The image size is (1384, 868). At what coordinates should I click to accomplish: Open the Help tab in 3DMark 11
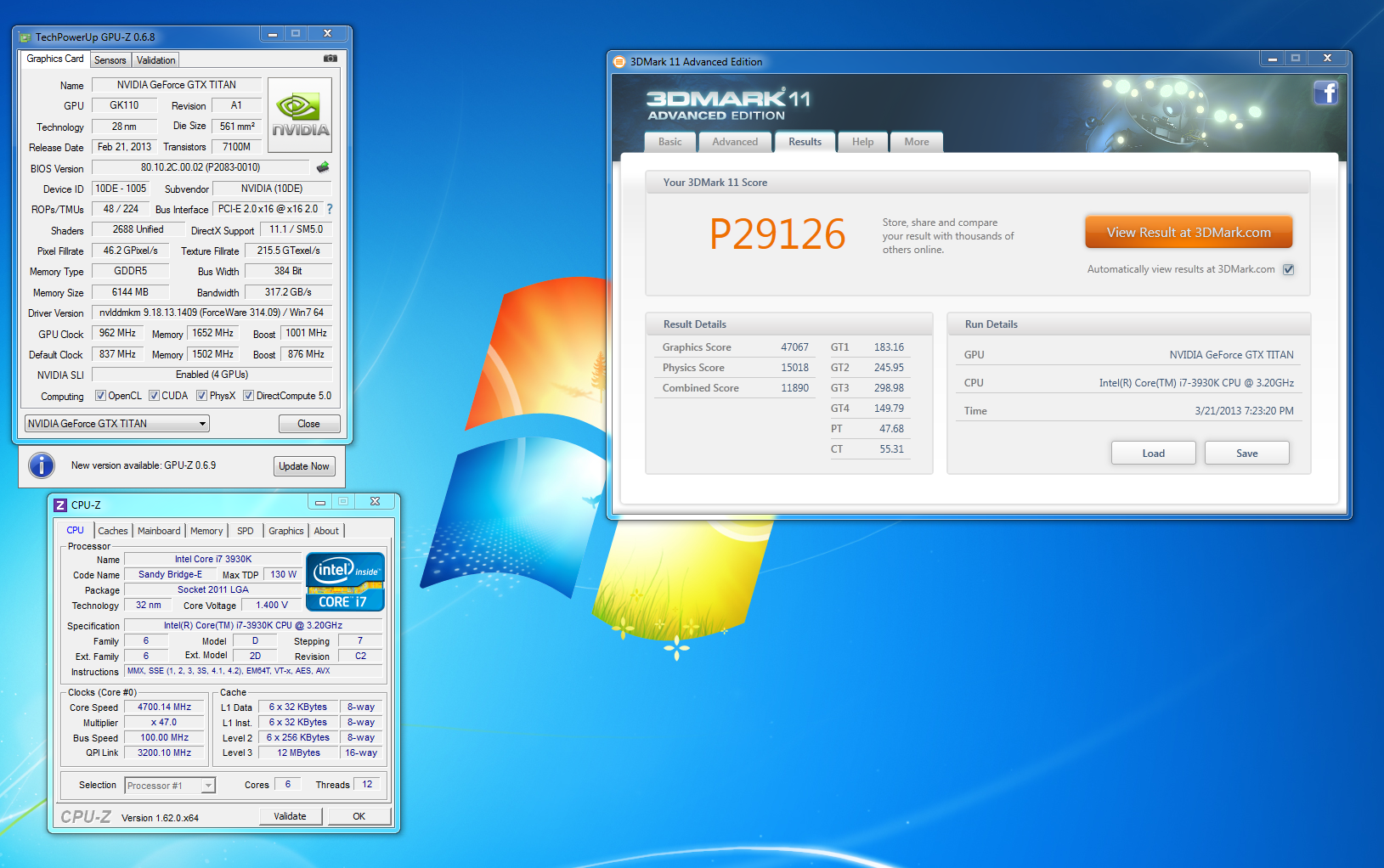coord(863,142)
